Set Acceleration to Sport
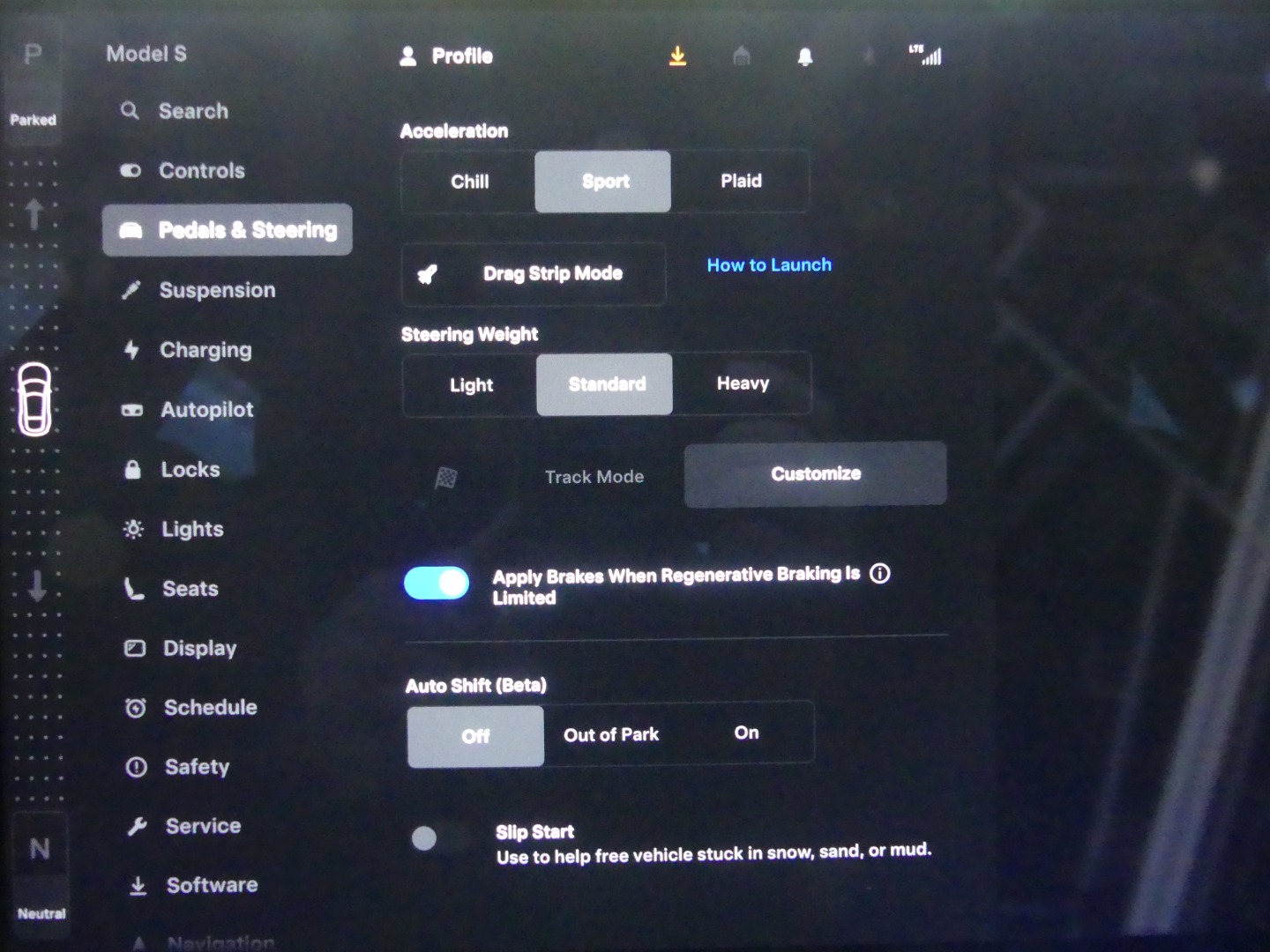 (x=603, y=182)
